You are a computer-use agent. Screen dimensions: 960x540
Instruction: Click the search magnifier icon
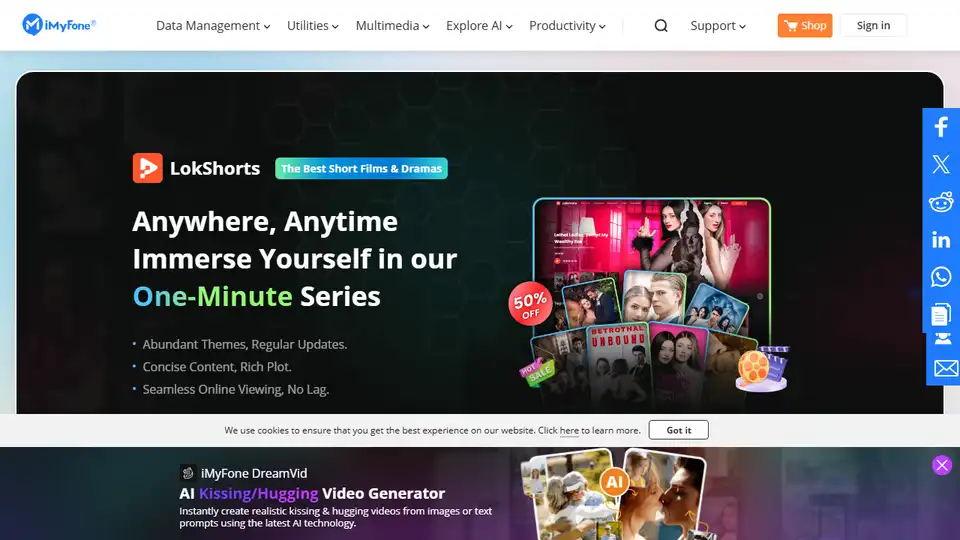pos(661,26)
